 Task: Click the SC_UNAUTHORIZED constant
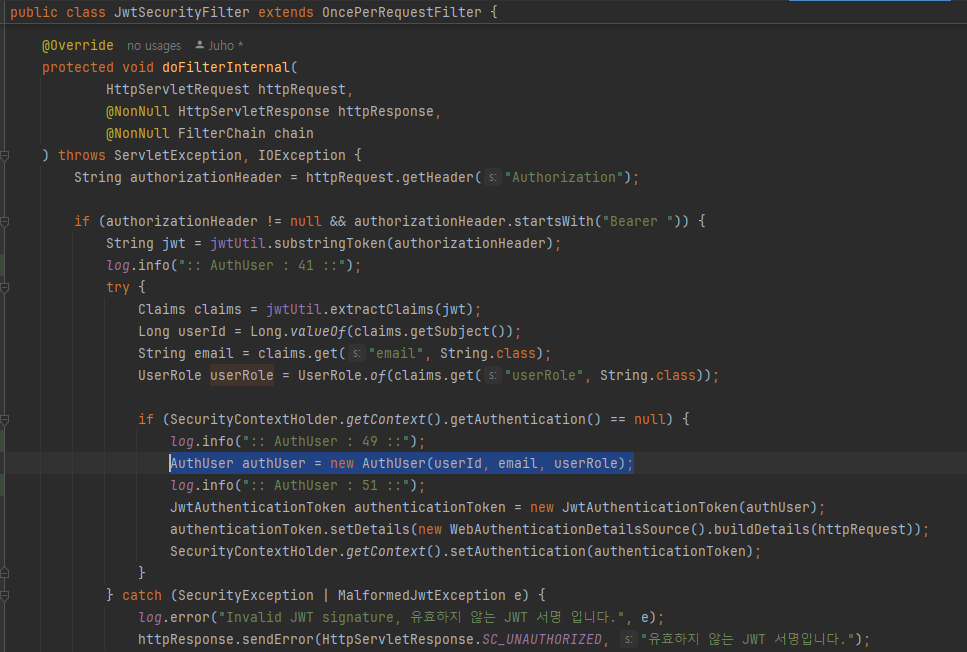(x=541, y=640)
